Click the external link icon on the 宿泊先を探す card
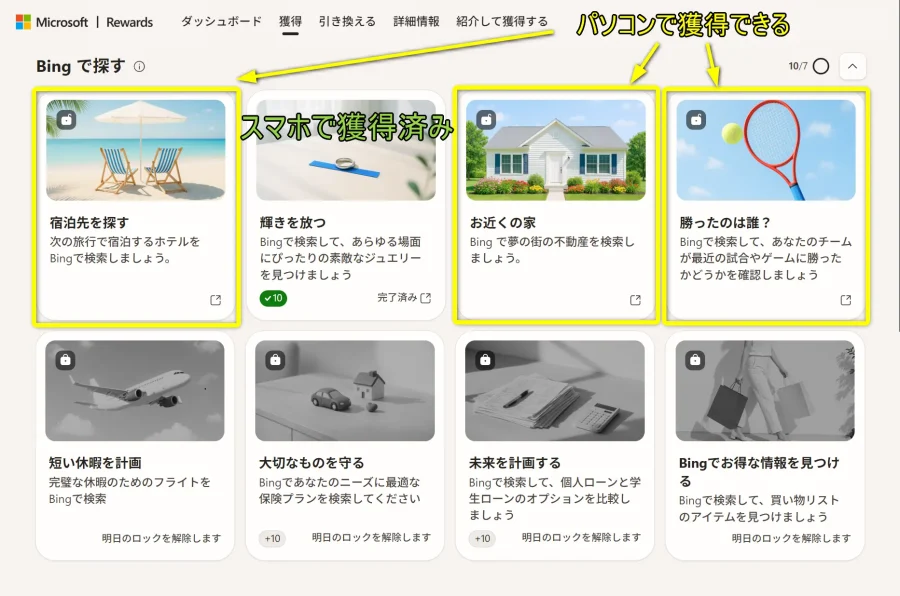 [x=215, y=300]
